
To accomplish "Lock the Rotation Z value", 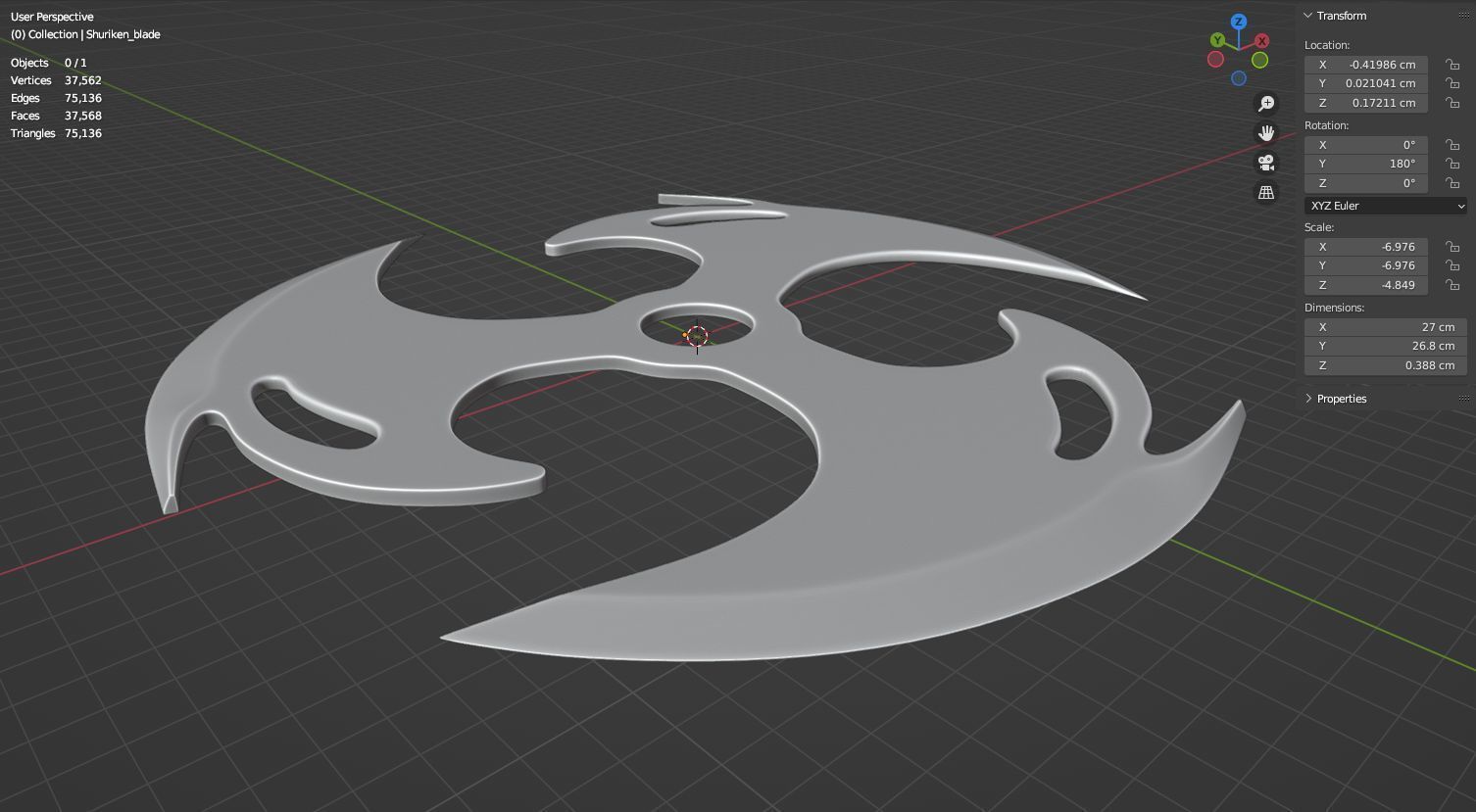I will pos(1452,183).
